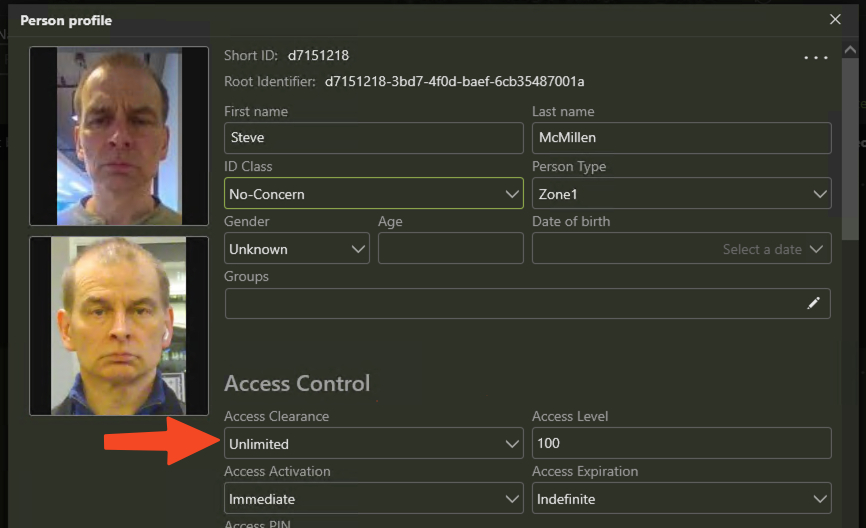This screenshot has width=866, height=528.
Task: Open the three-dot more options menu
Action: pos(816,58)
